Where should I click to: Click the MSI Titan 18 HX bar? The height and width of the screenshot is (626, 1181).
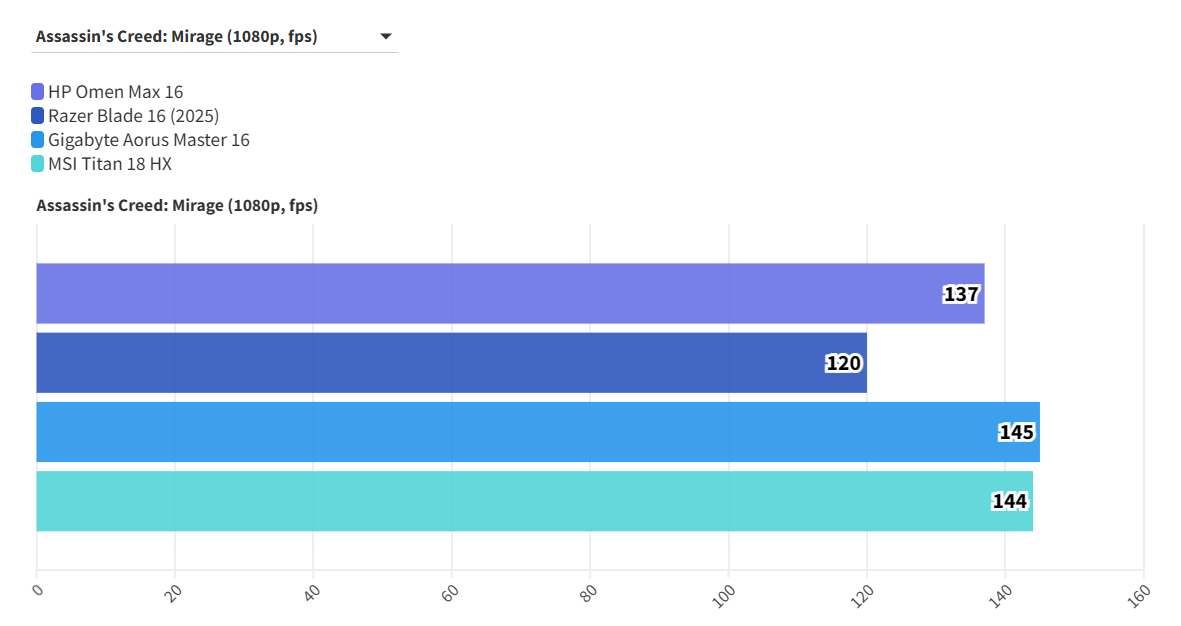[500, 501]
